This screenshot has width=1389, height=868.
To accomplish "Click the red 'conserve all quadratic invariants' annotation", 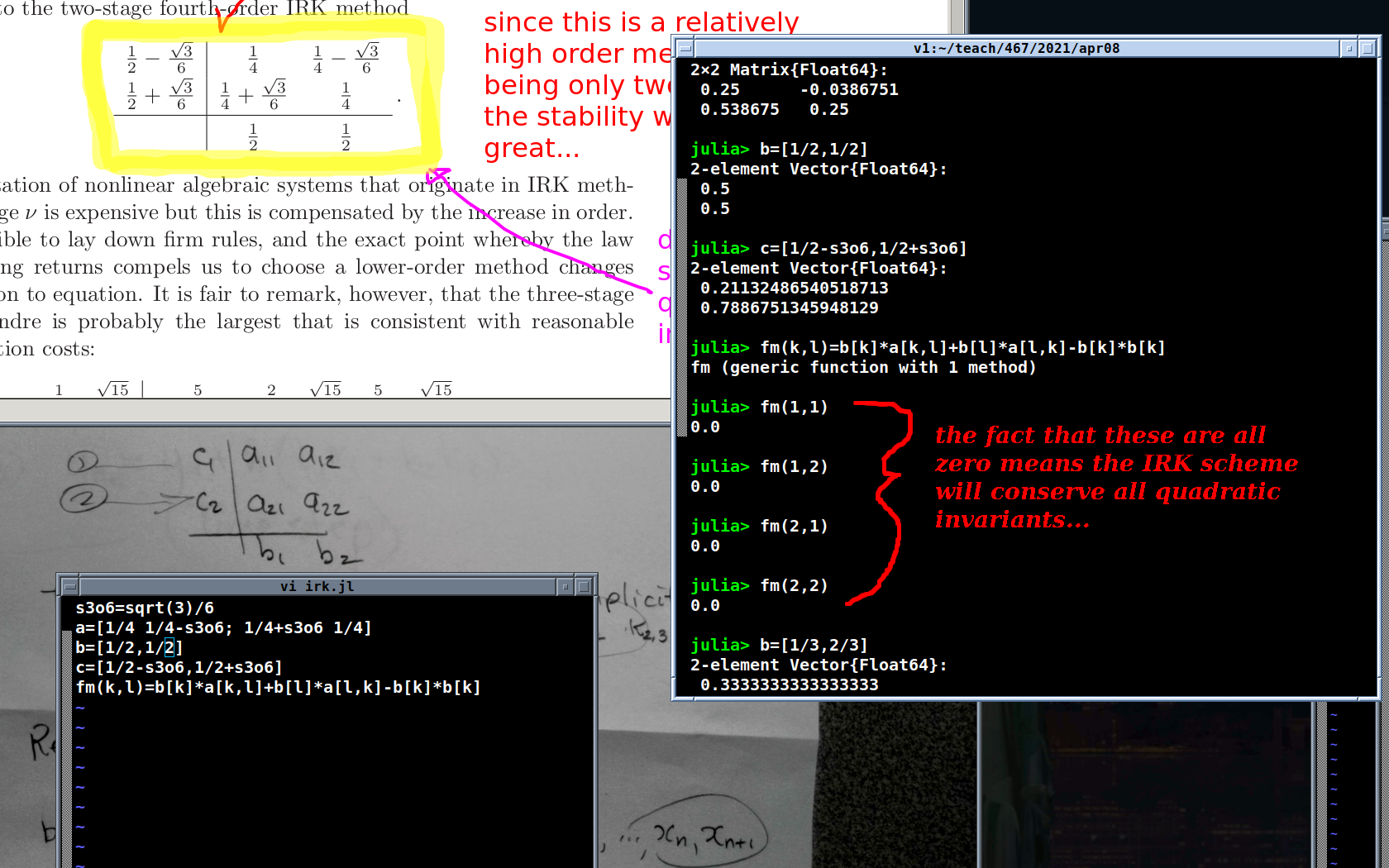I will 1108,478.
